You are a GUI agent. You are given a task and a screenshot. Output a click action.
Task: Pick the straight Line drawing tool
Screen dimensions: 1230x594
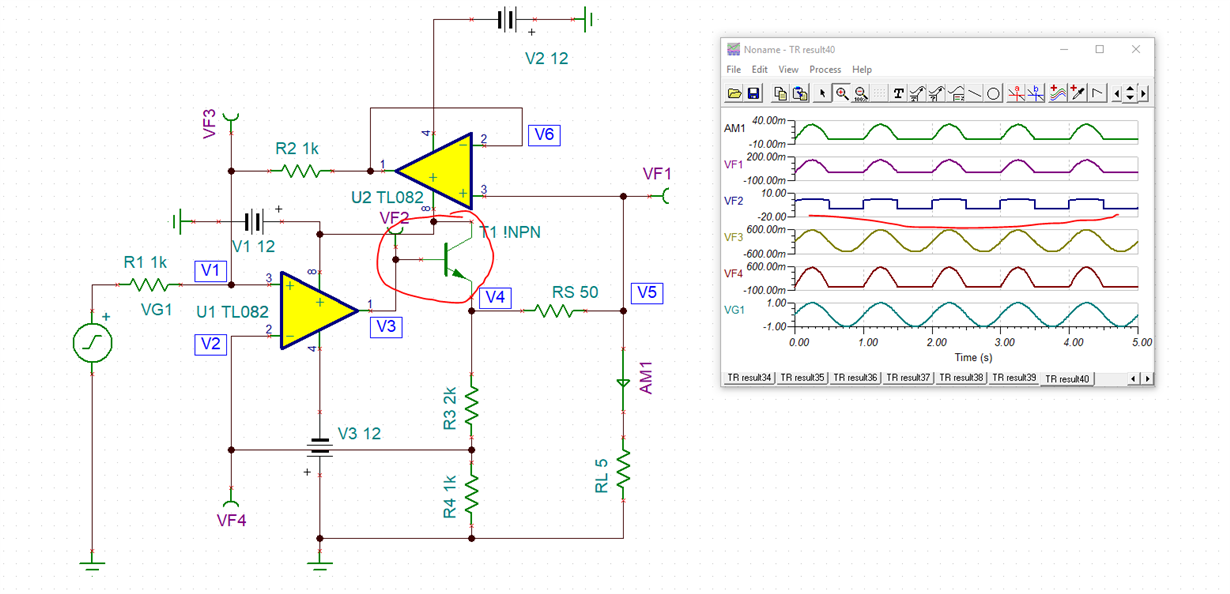pyautogui.click(x=975, y=93)
